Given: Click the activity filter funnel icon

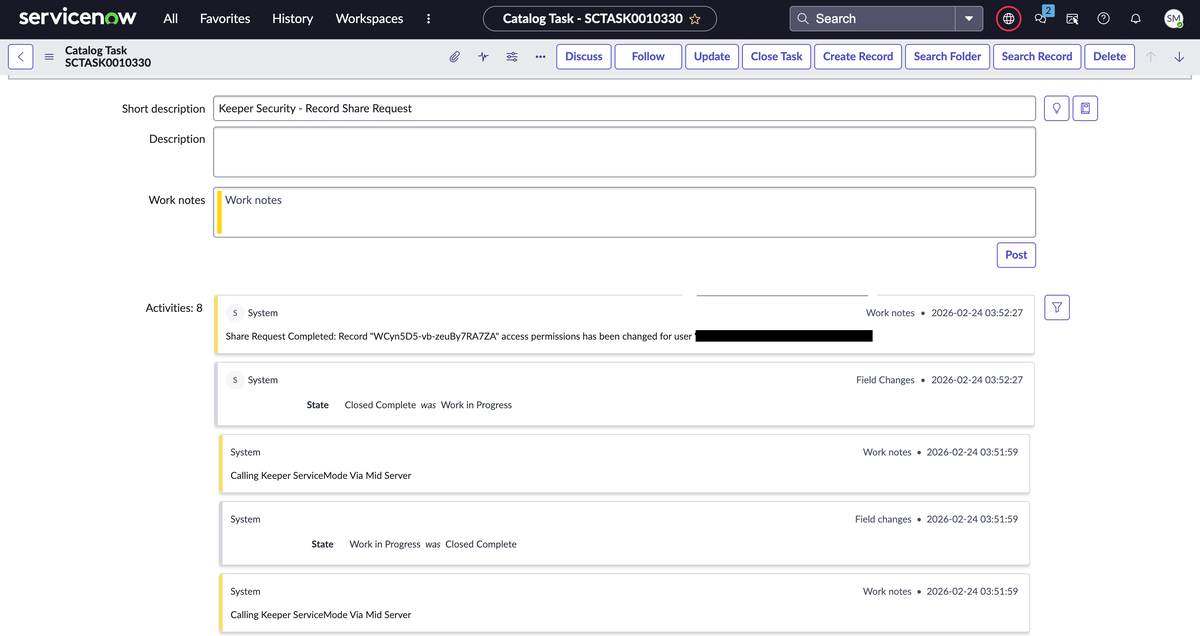Looking at the screenshot, I should [1056, 308].
